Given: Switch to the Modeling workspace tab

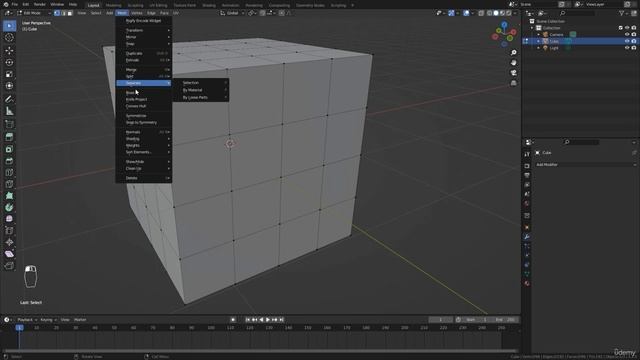Looking at the screenshot, I should pos(113,5).
